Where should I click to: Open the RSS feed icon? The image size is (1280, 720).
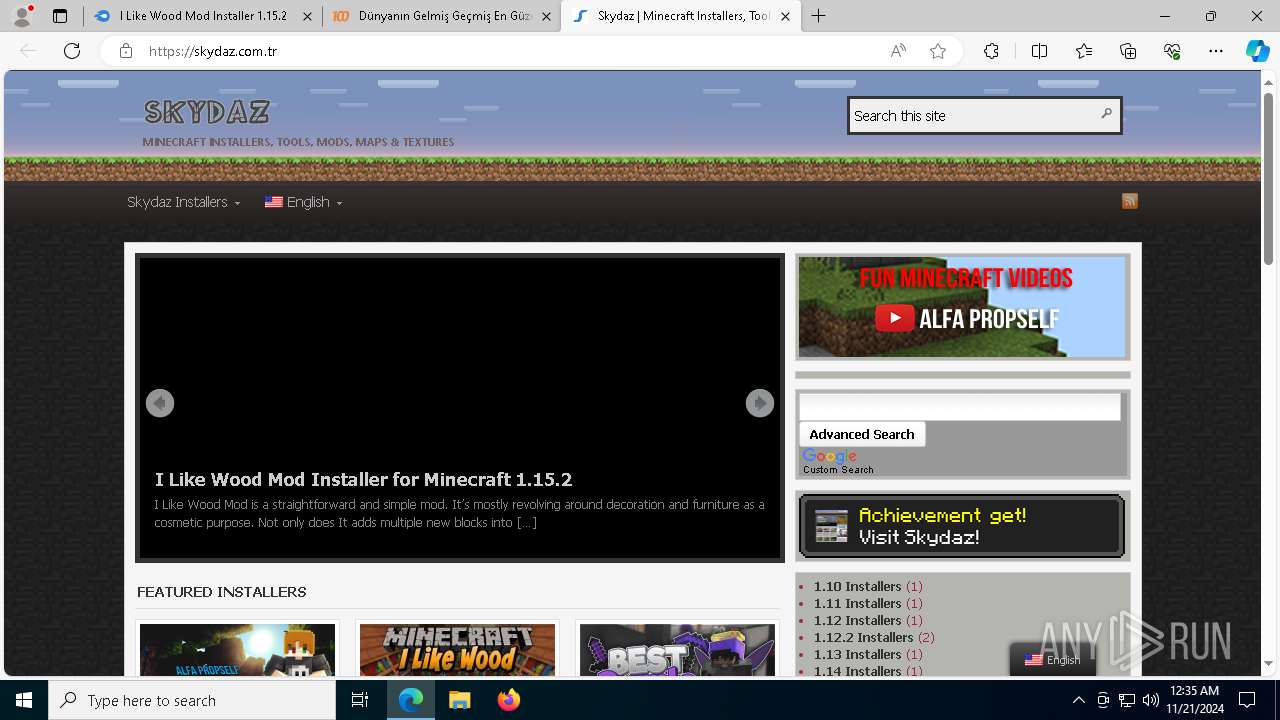click(1130, 201)
